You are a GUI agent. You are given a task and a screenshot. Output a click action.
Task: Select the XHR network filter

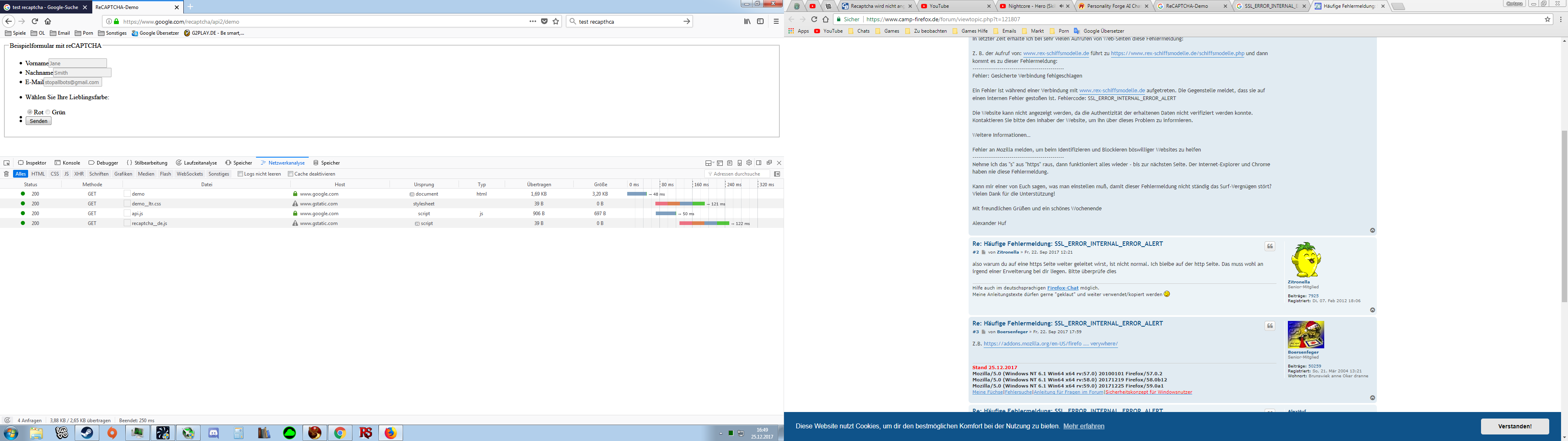[x=79, y=174]
